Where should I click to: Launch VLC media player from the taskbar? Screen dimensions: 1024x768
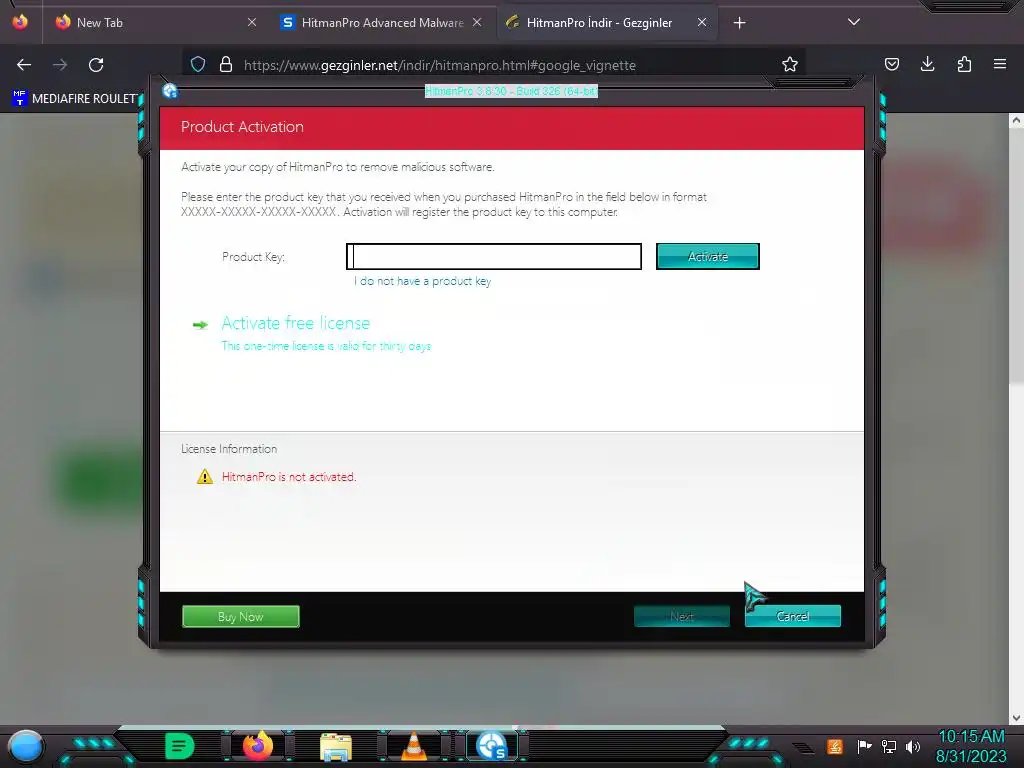(413, 746)
